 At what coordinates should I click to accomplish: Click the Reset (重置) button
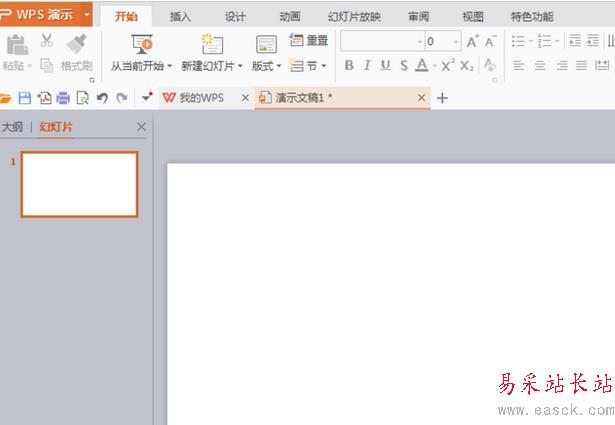click(309, 40)
